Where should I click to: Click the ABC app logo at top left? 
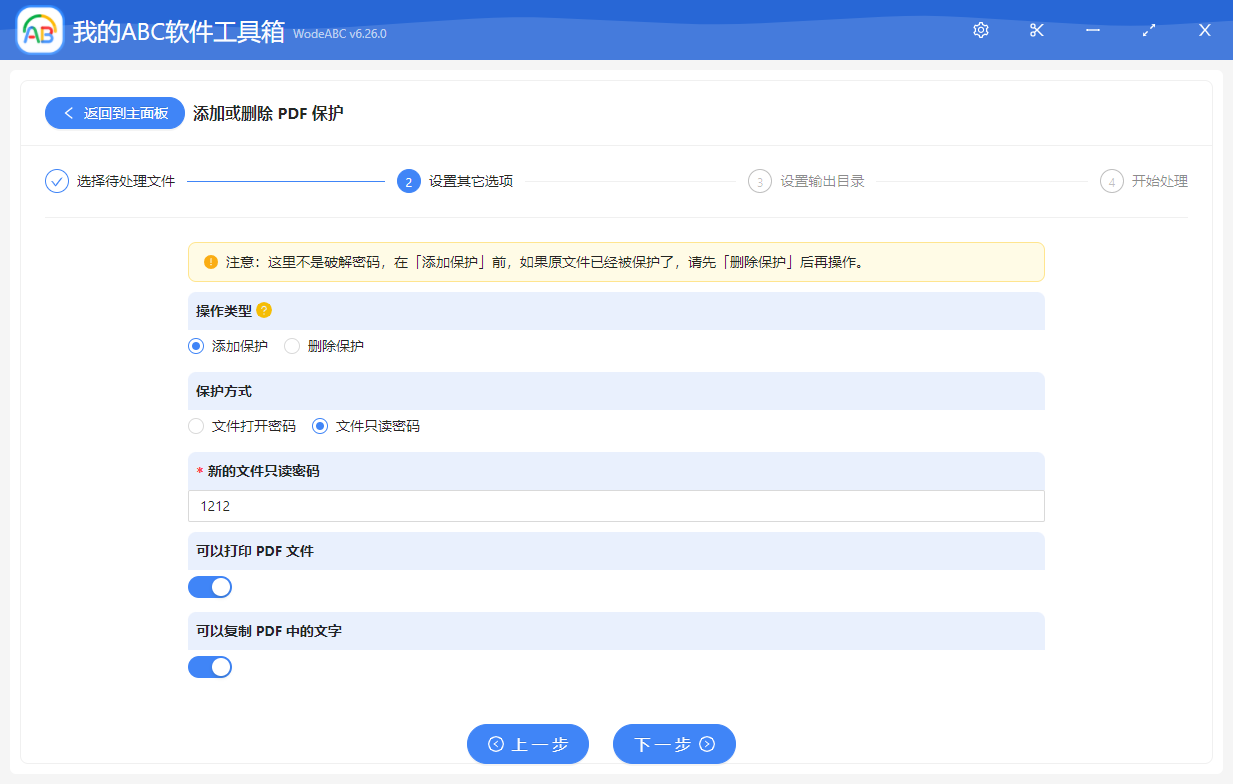click(38, 30)
